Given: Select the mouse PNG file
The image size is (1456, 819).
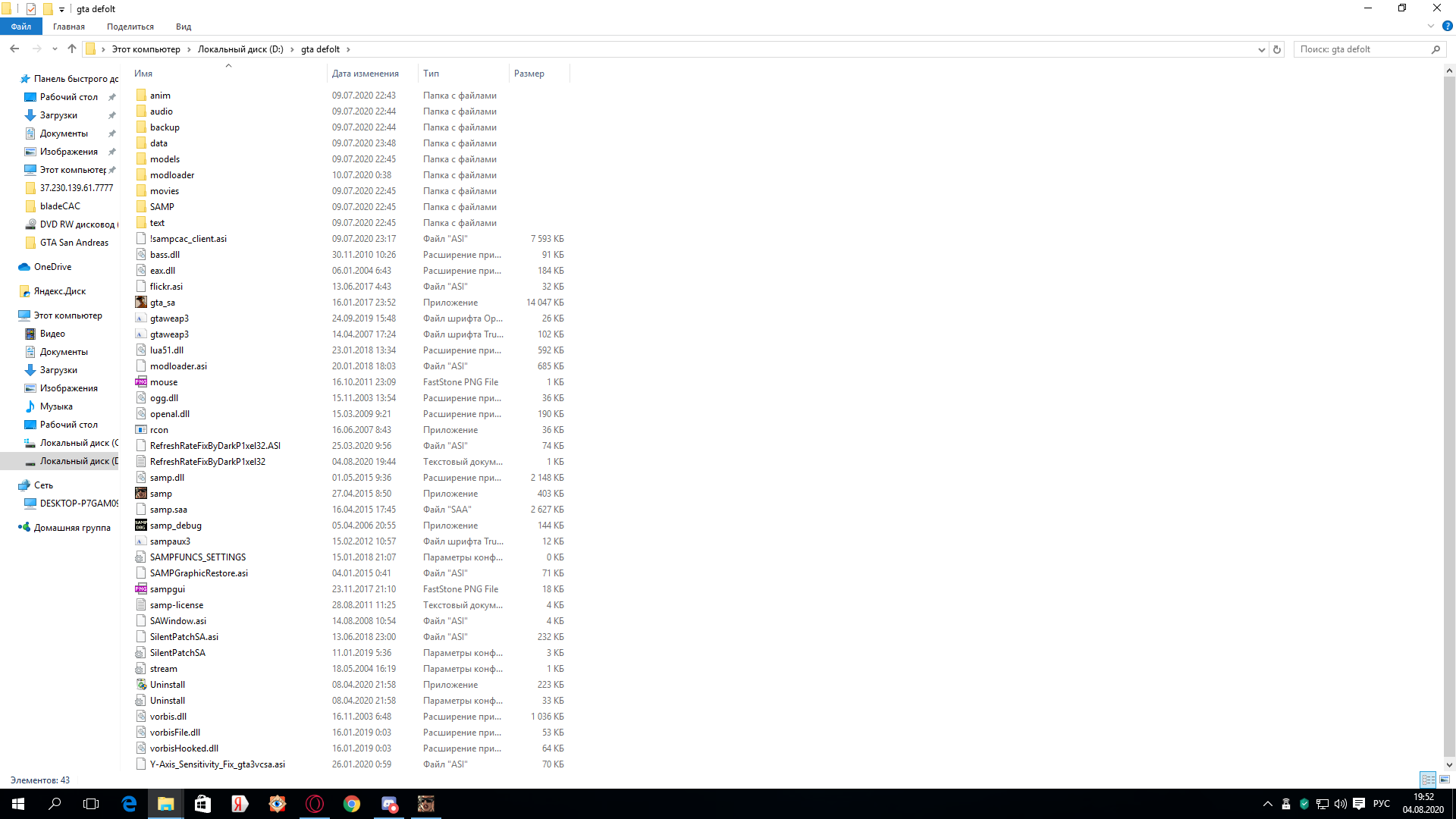Looking at the screenshot, I should click(x=163, y=382).
